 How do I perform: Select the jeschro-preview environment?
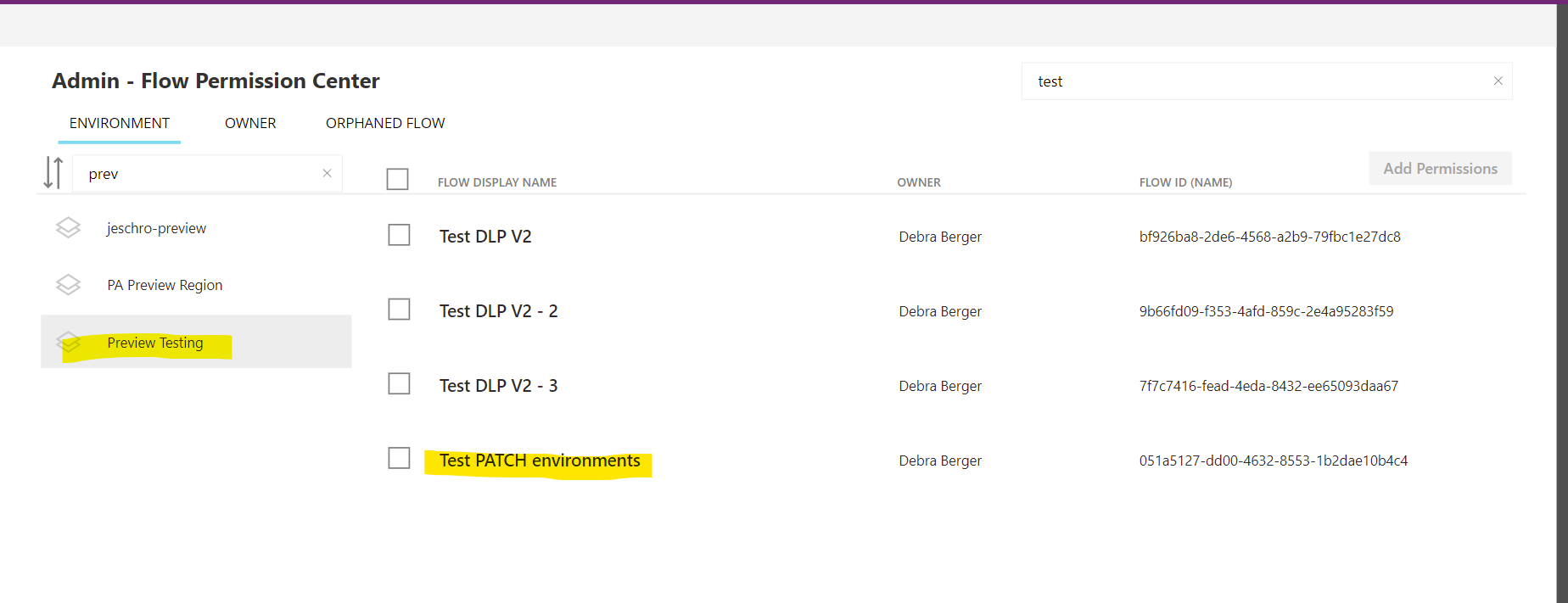coord(196,228)
